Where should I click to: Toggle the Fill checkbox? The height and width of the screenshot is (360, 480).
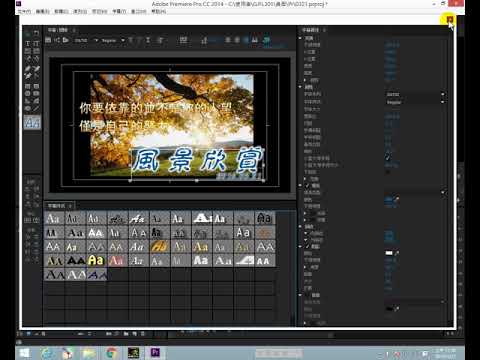[307, 186]
